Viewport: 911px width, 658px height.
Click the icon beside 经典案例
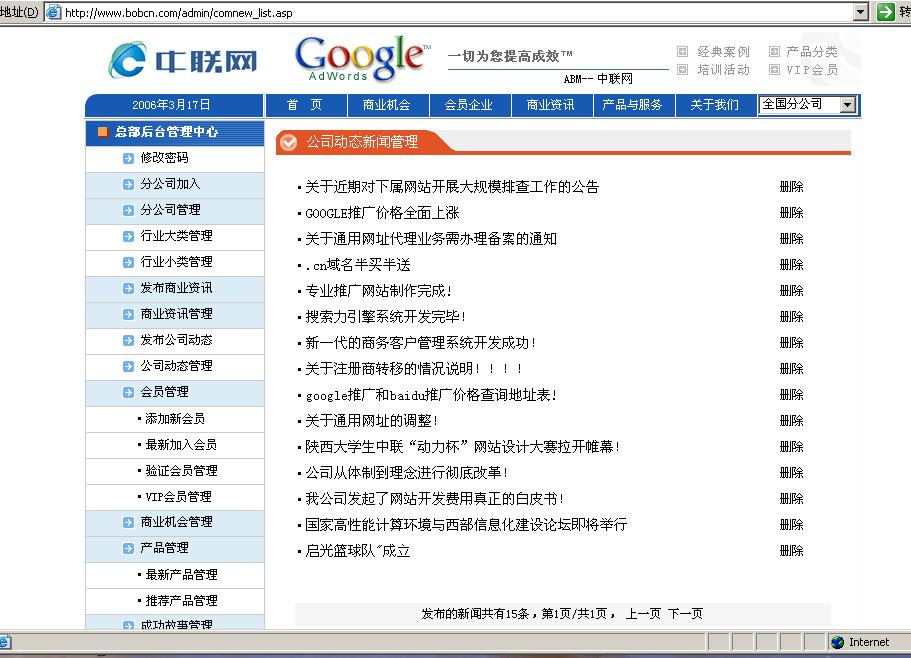coord(683,51)
